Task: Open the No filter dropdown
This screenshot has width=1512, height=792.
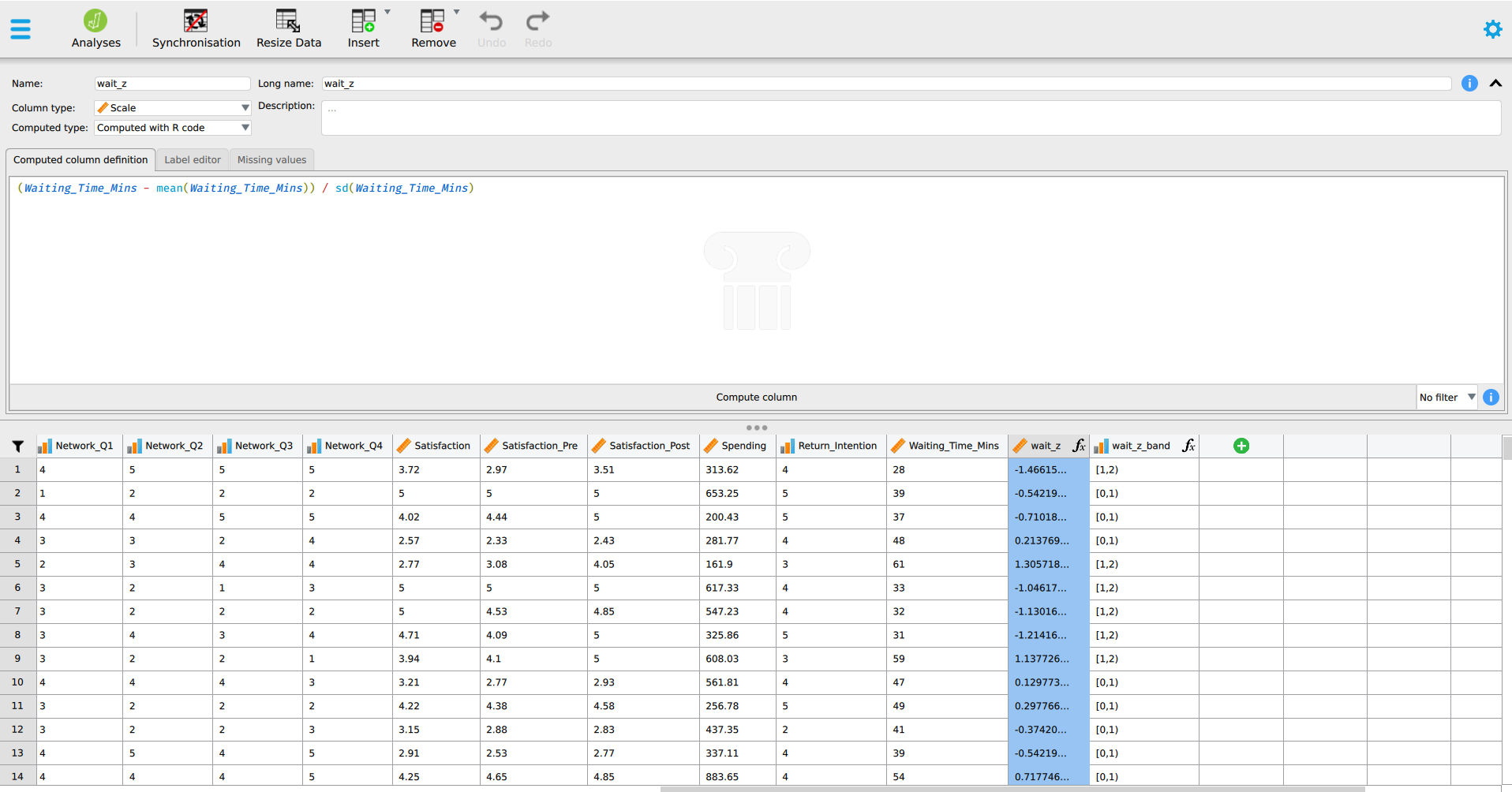Action: click(x=1447, y=398)
